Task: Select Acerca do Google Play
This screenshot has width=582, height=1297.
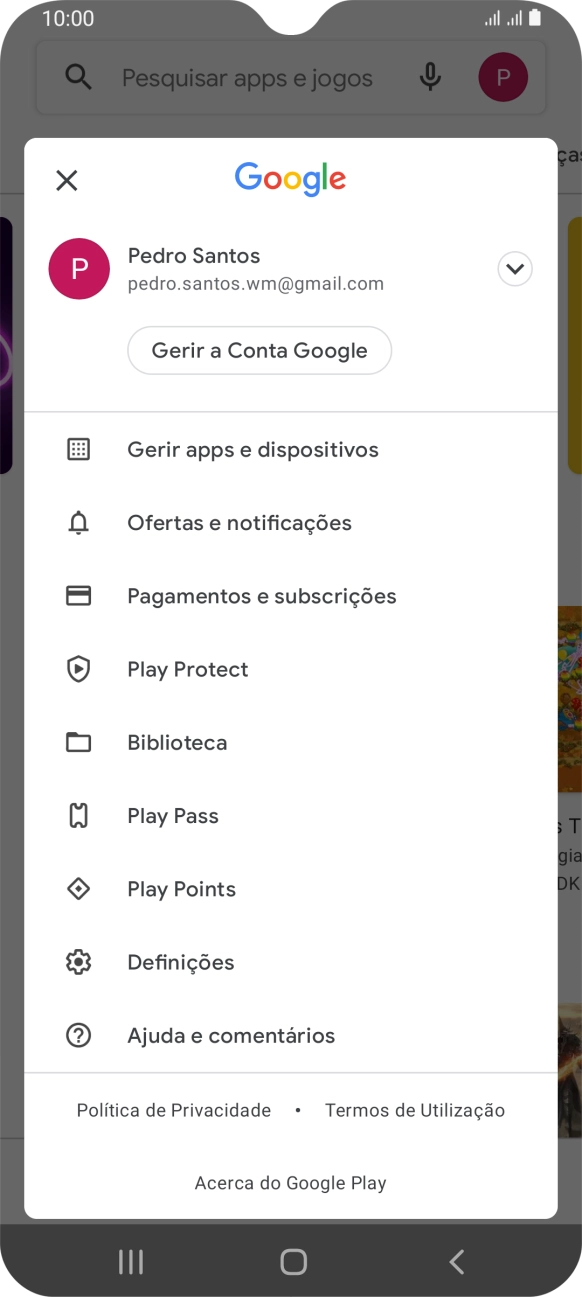Action: click(290, 1183)
